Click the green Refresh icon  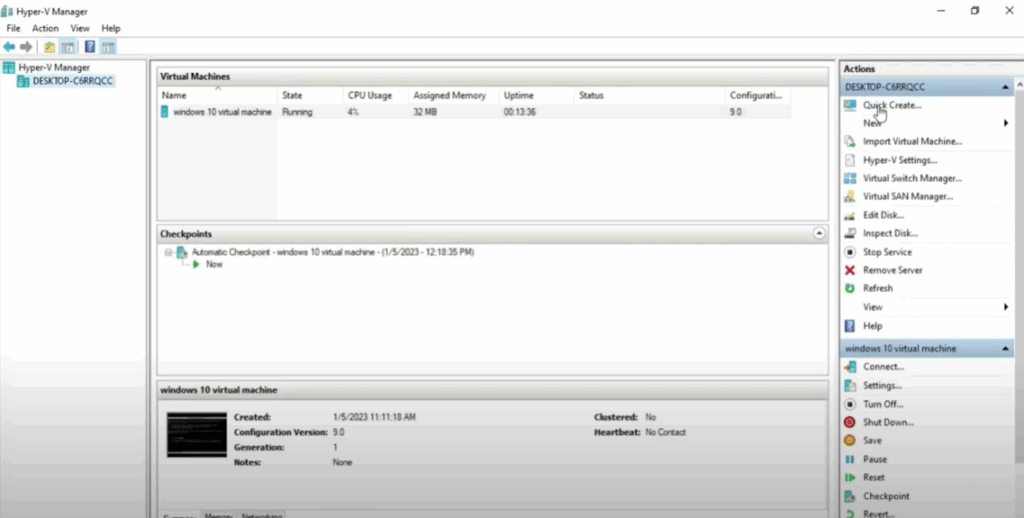pos(850,288)
